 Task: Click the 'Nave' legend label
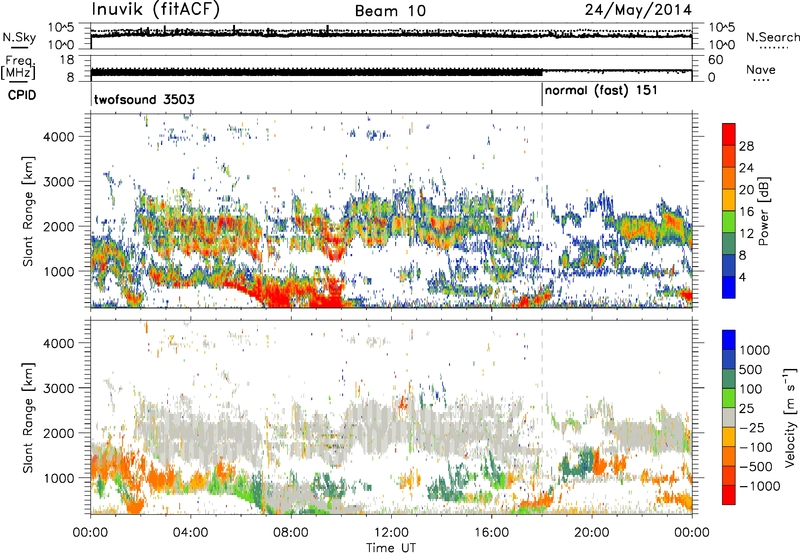coord(761,69)
